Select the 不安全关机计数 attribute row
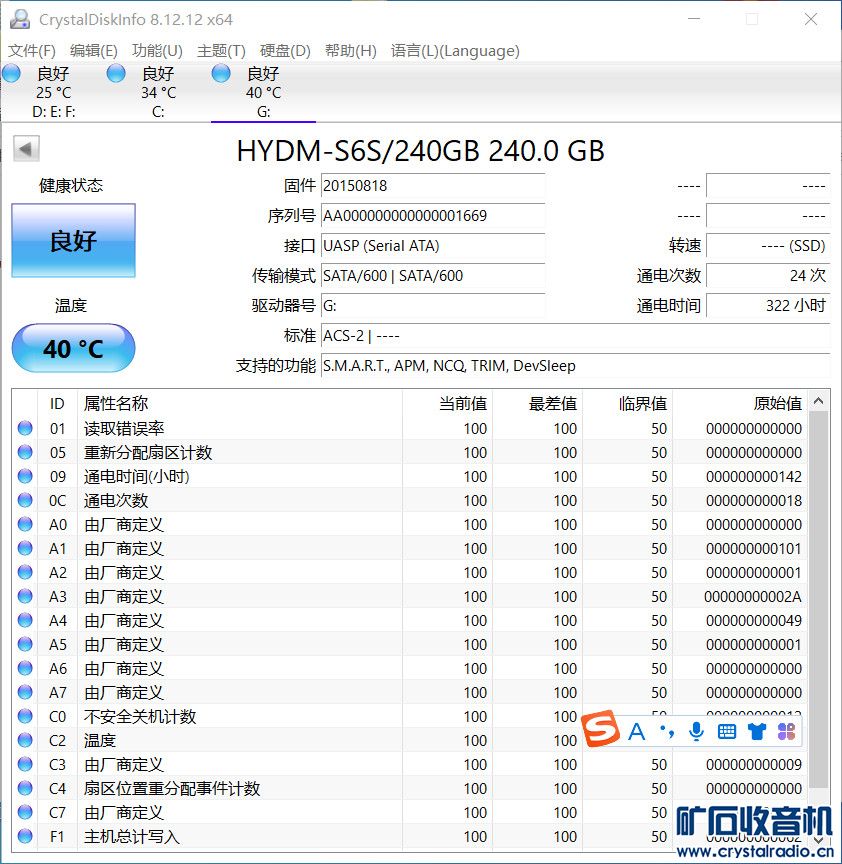 (410, 716)
